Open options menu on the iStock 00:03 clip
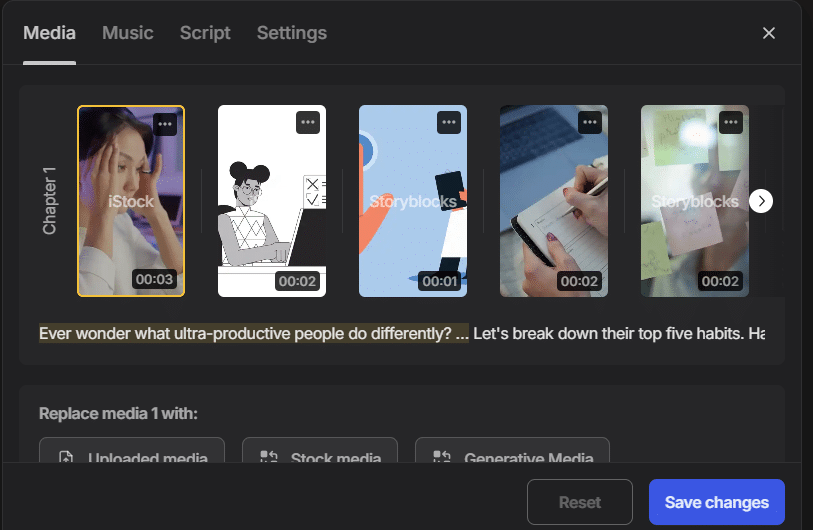 tap(165, 124)
